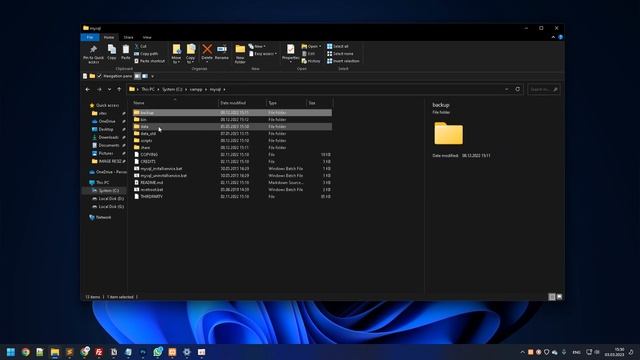The height and width of the screenshot is (360, 640).
Task: Click the Back navigation arrow
Action: (x=88, y=89)
